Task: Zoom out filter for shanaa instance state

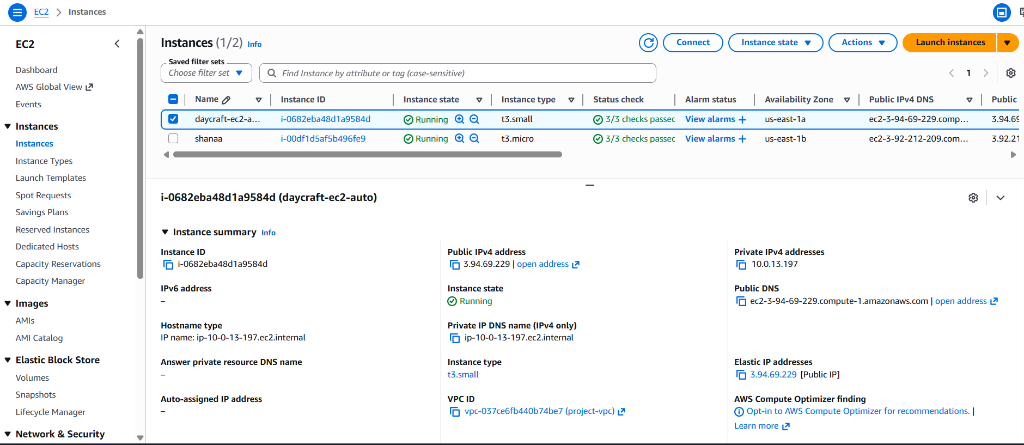Action: pyautogui.click(x=475, y=139)
